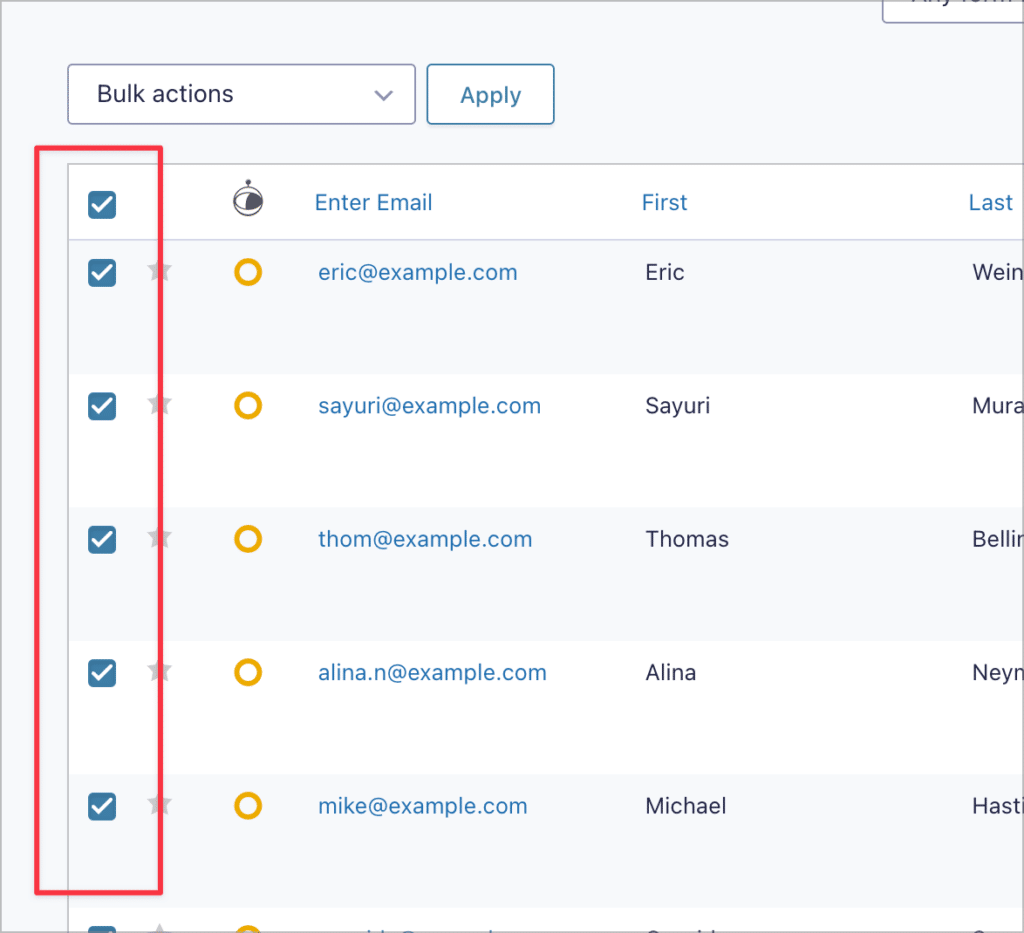Uncheck the checkbox for eric@example.com
1024x933 pixels.
coord(102,273)
